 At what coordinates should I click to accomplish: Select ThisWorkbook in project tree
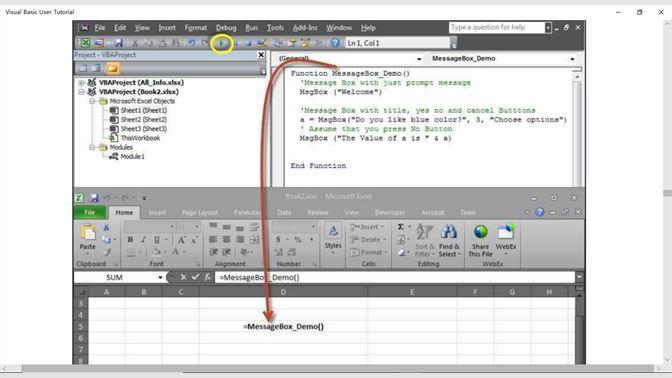click(140, 138)
